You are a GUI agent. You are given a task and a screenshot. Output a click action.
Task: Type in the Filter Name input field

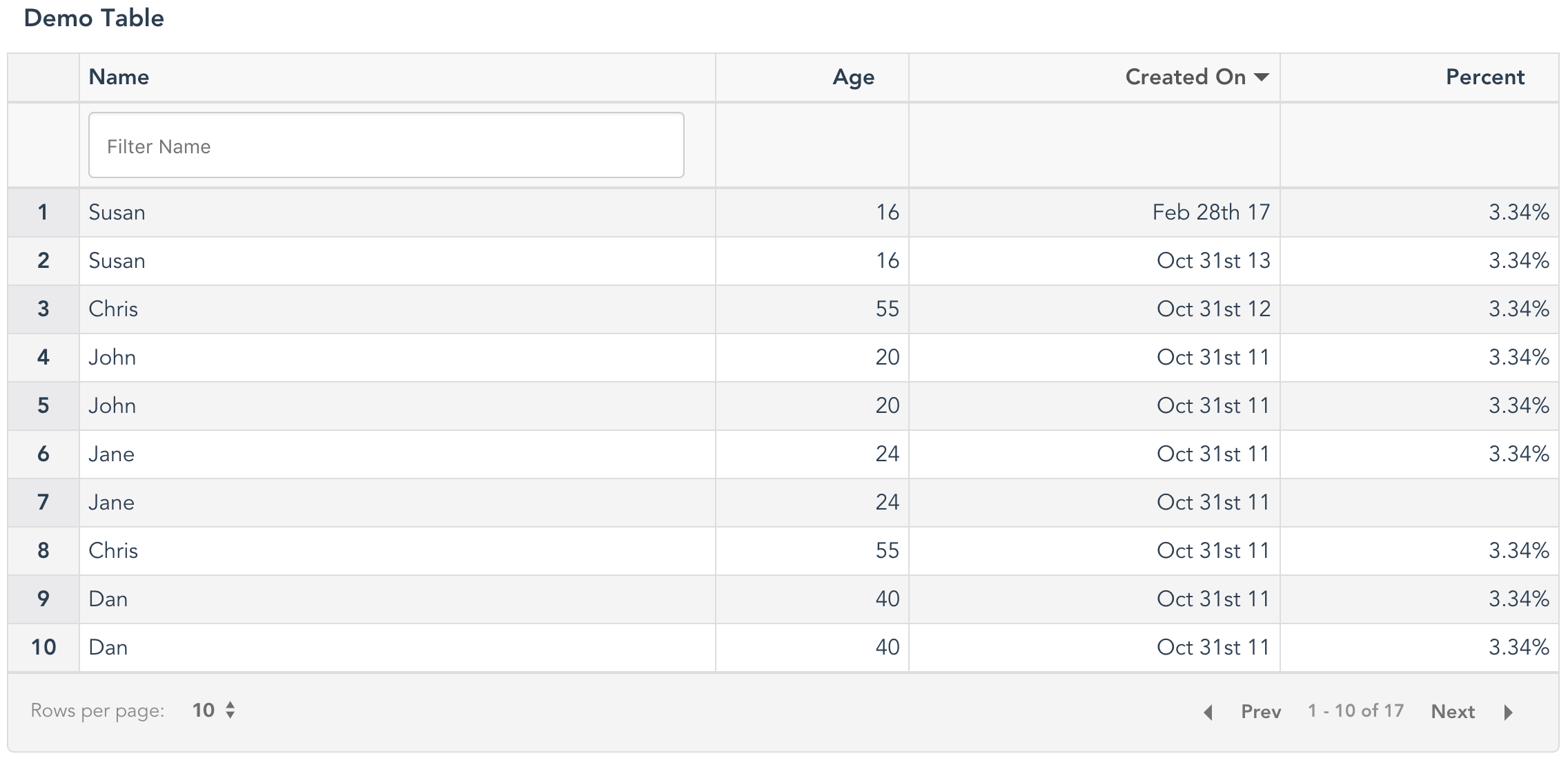(x=390, y=146)
